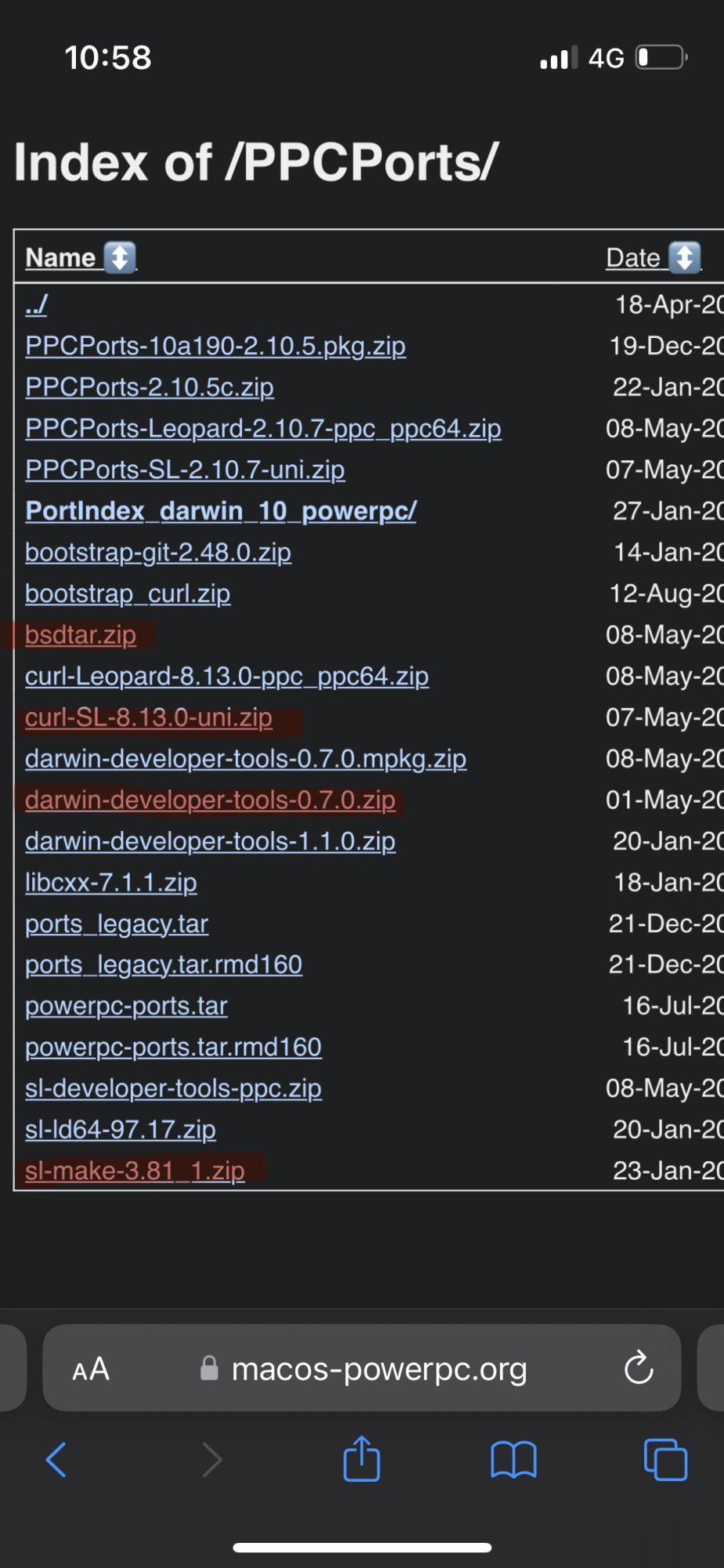The width and height of the screenshot is (724, 1568).
Task: Download sl-ld64-97.17.zip
Action: 121,1130
